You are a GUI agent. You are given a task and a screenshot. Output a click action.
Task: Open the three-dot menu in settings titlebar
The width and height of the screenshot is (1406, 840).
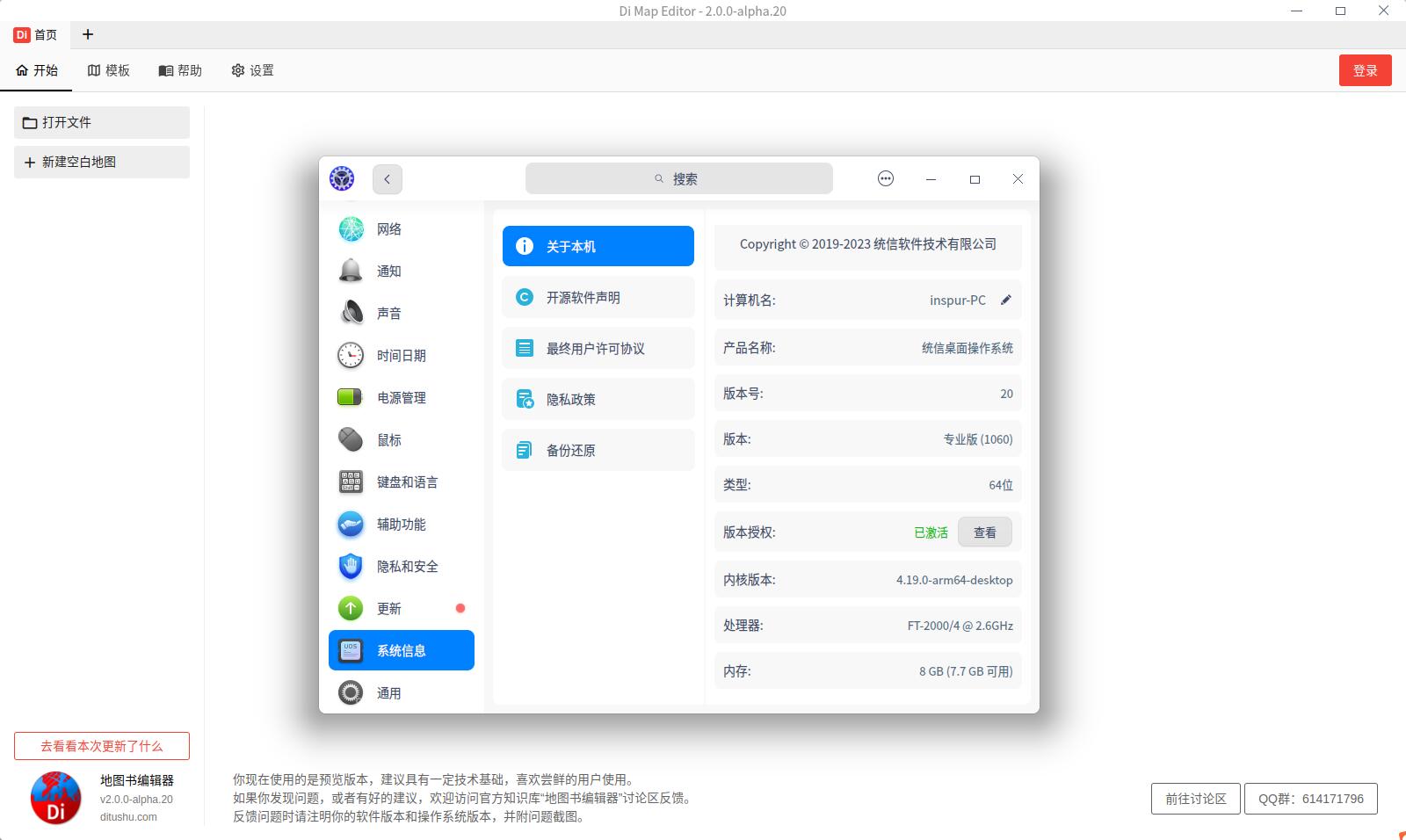[x=886, y=179]
